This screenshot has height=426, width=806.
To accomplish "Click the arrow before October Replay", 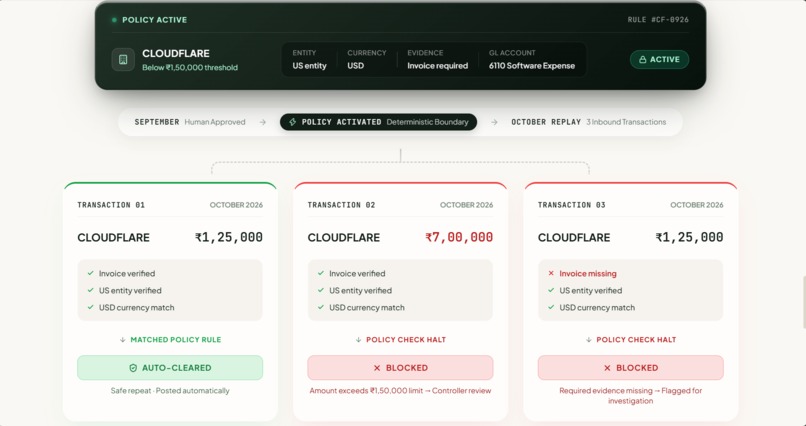I will 494,122.
